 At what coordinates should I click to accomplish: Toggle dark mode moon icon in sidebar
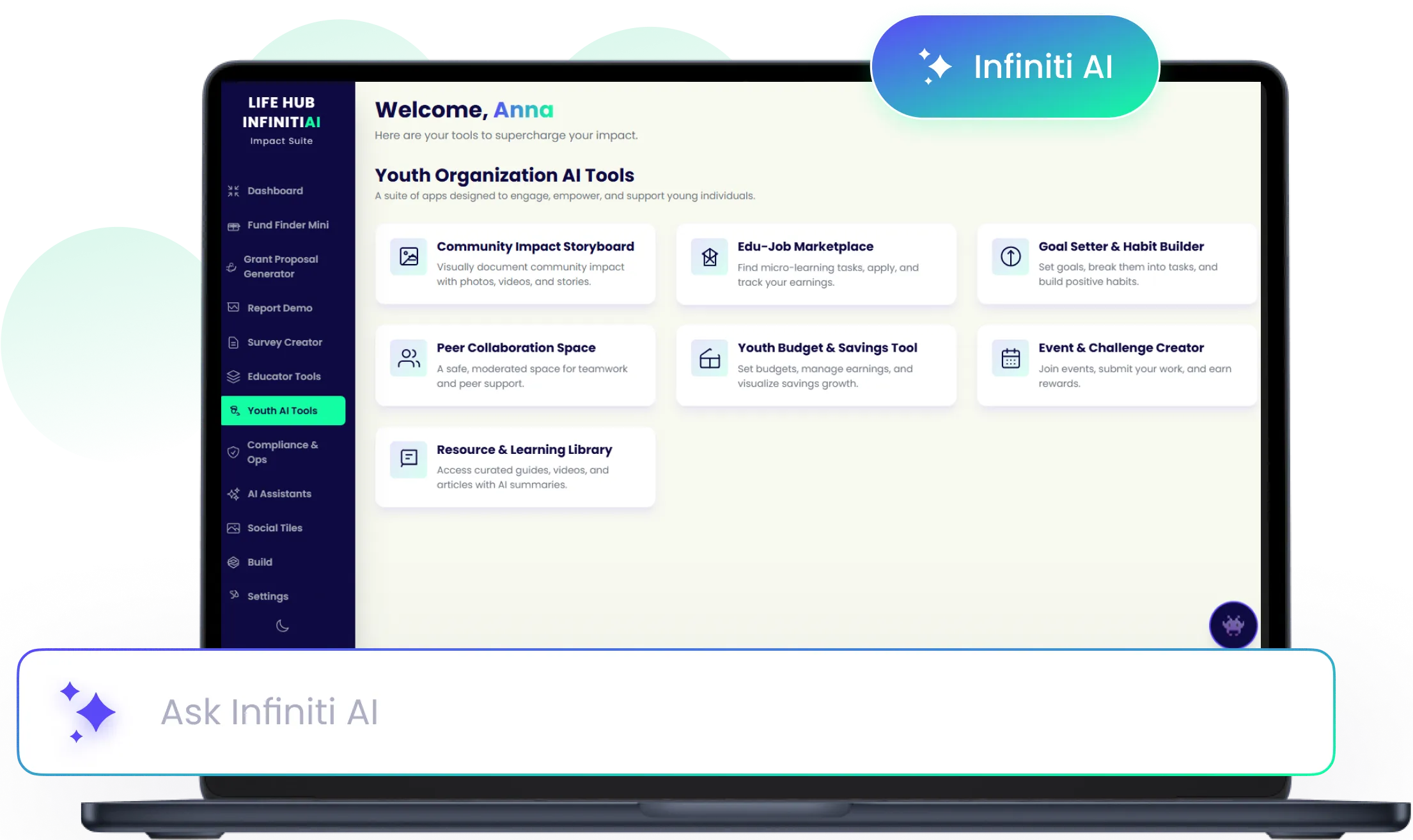tap(282, 626)
